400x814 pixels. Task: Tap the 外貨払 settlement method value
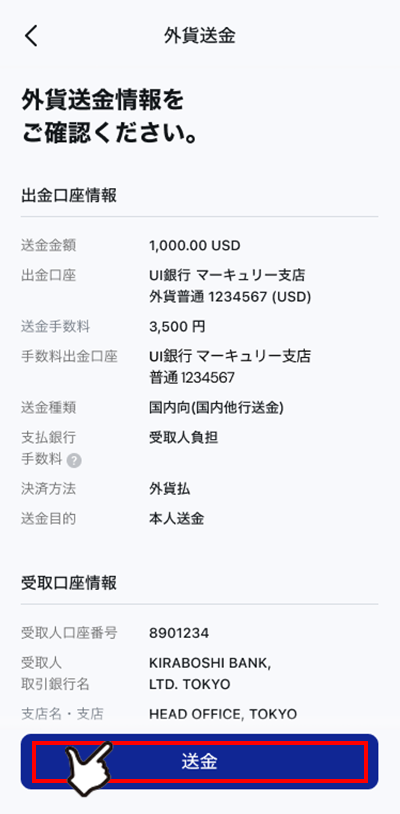coord(169,489)
